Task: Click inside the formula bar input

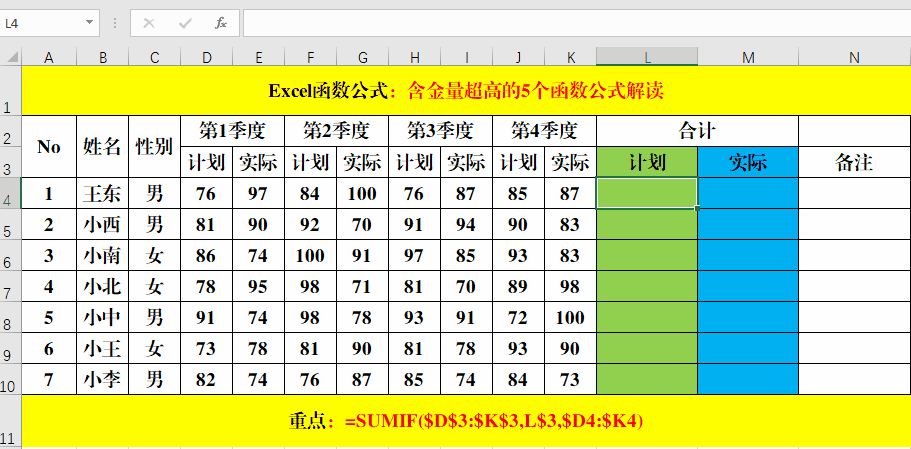Action: [576, 23]
